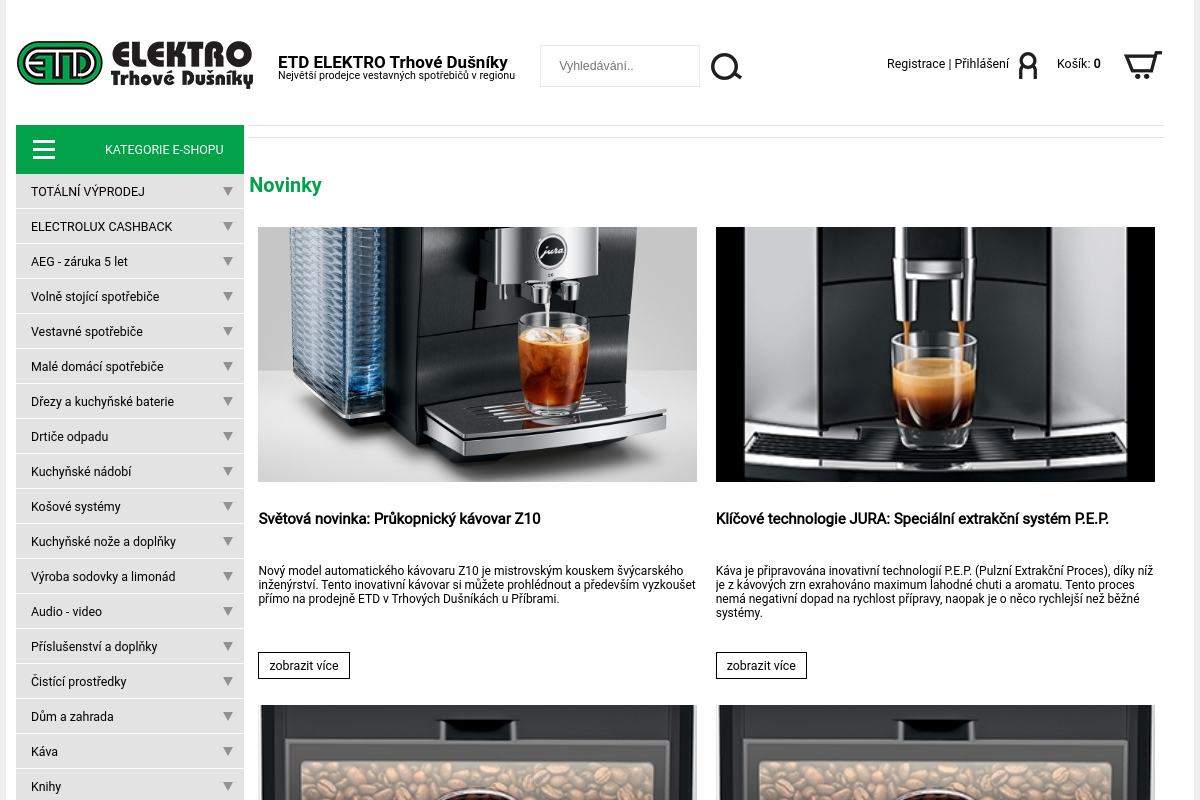Expand Knihy category arrow
Image resolution: width=1200 pixels, height=800 pixels.
228,786
